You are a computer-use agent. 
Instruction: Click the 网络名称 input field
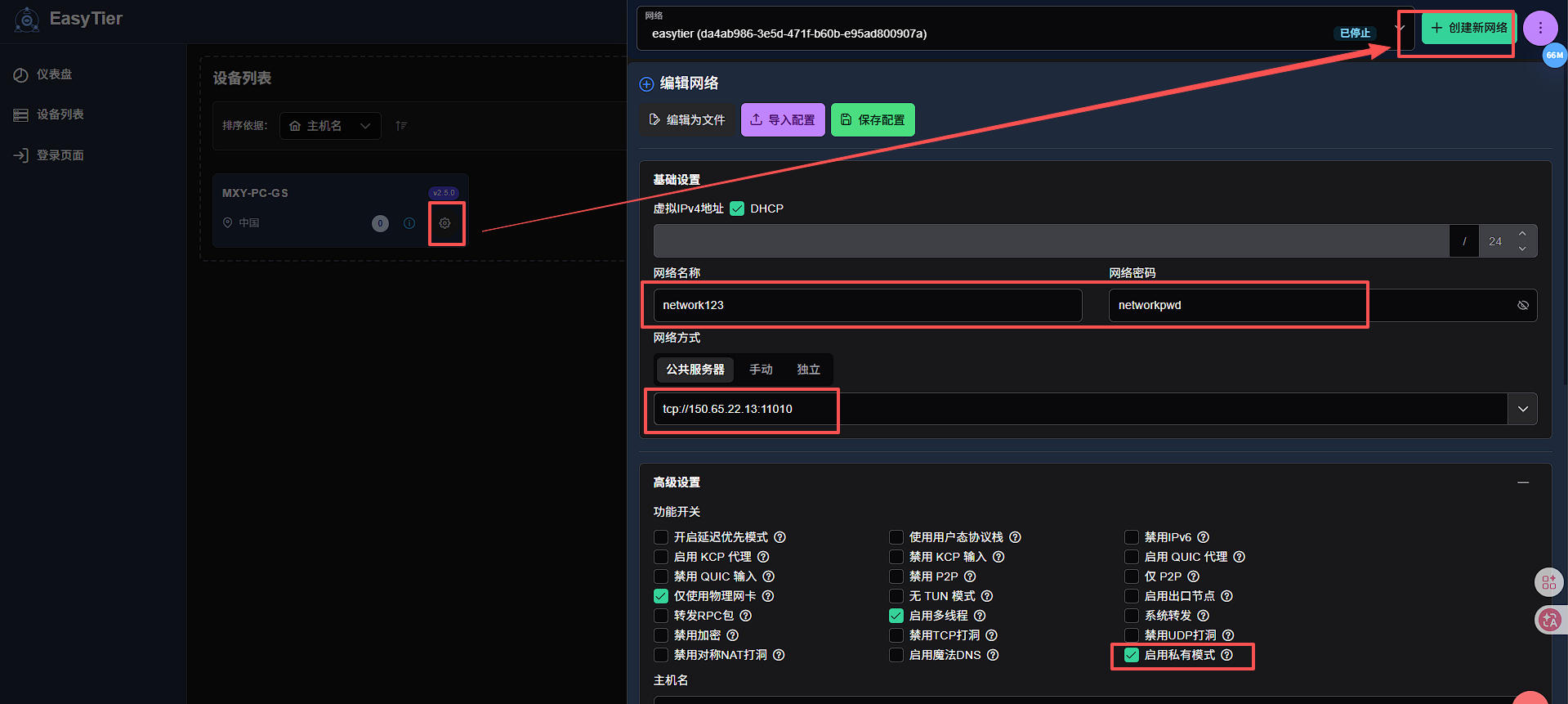pos(867,305)
